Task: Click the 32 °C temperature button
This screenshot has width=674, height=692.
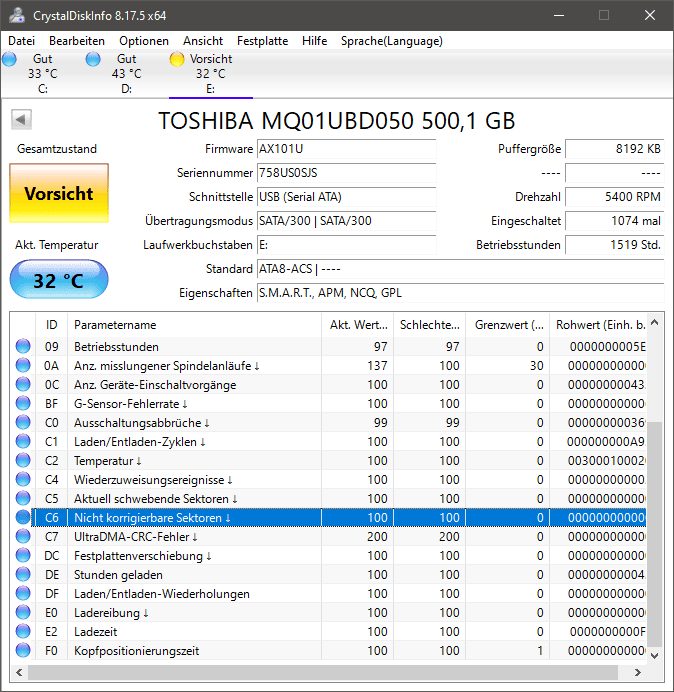Action: (59, 280)
